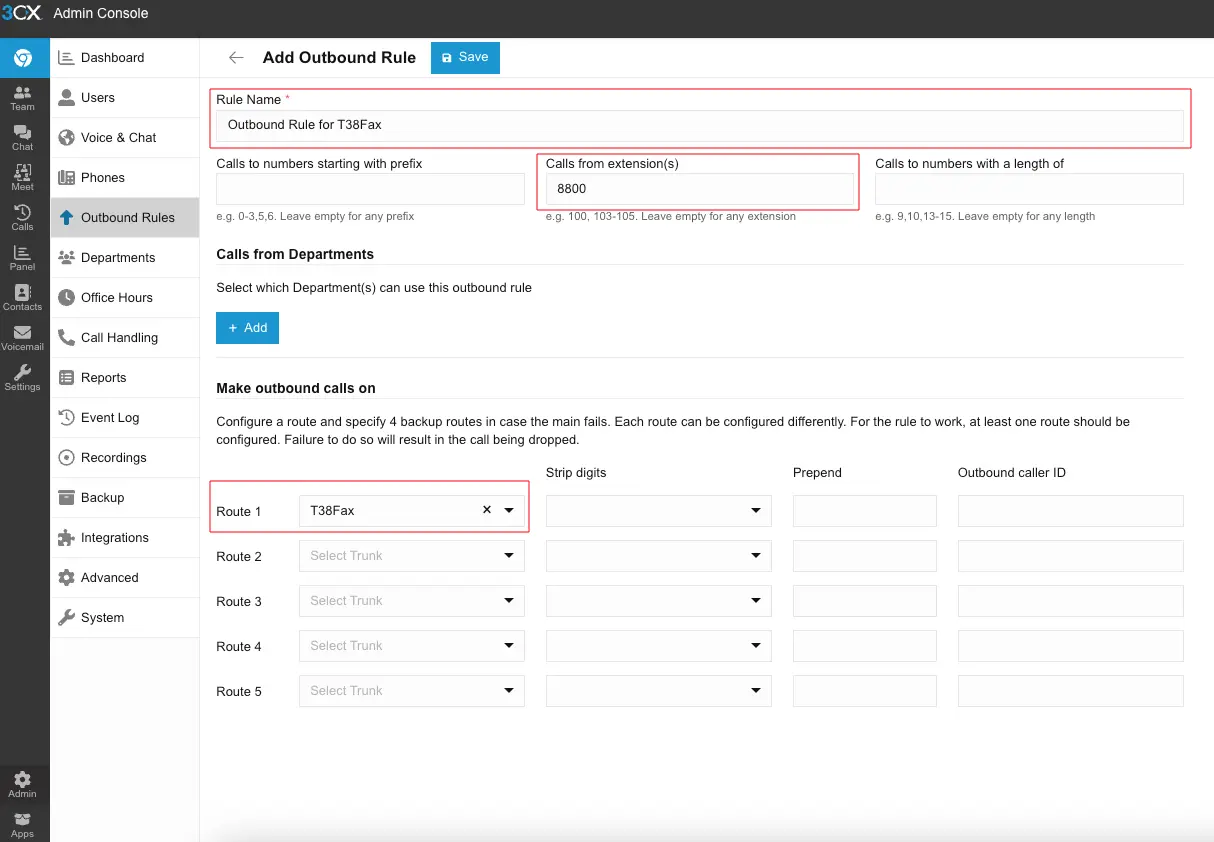Select Call Handling in the sidebar menu
The height and width of the screenshot is (842, 1214).
pyautogui.click(x=119, y=338)
